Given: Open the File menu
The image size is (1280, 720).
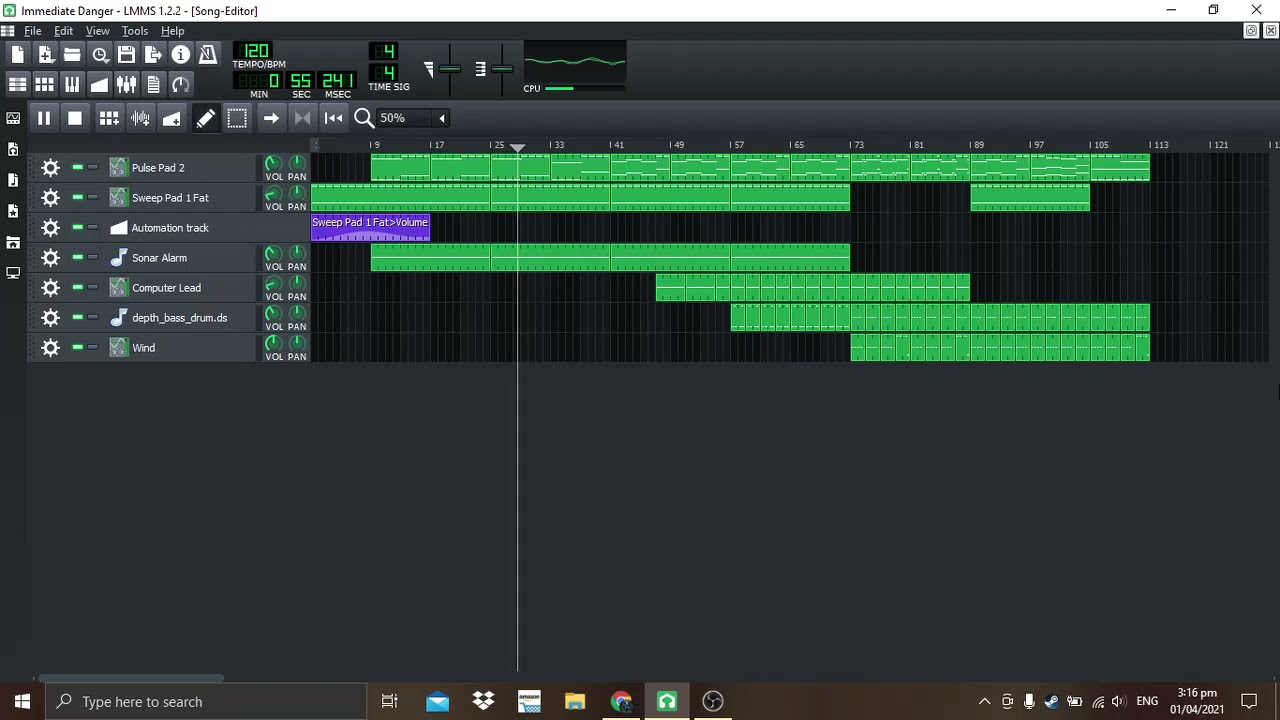Looking at the screenshot, I should pos(33,31).
